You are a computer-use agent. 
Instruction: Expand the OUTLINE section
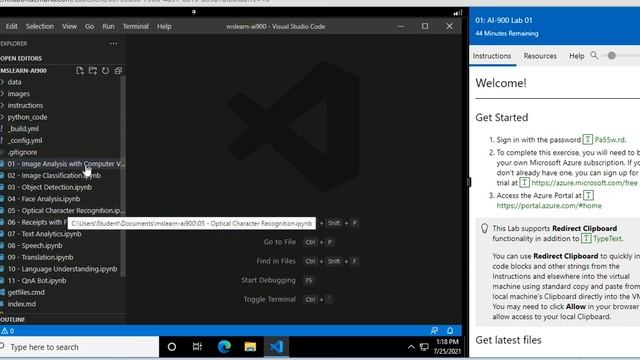(x=13, y=320)
